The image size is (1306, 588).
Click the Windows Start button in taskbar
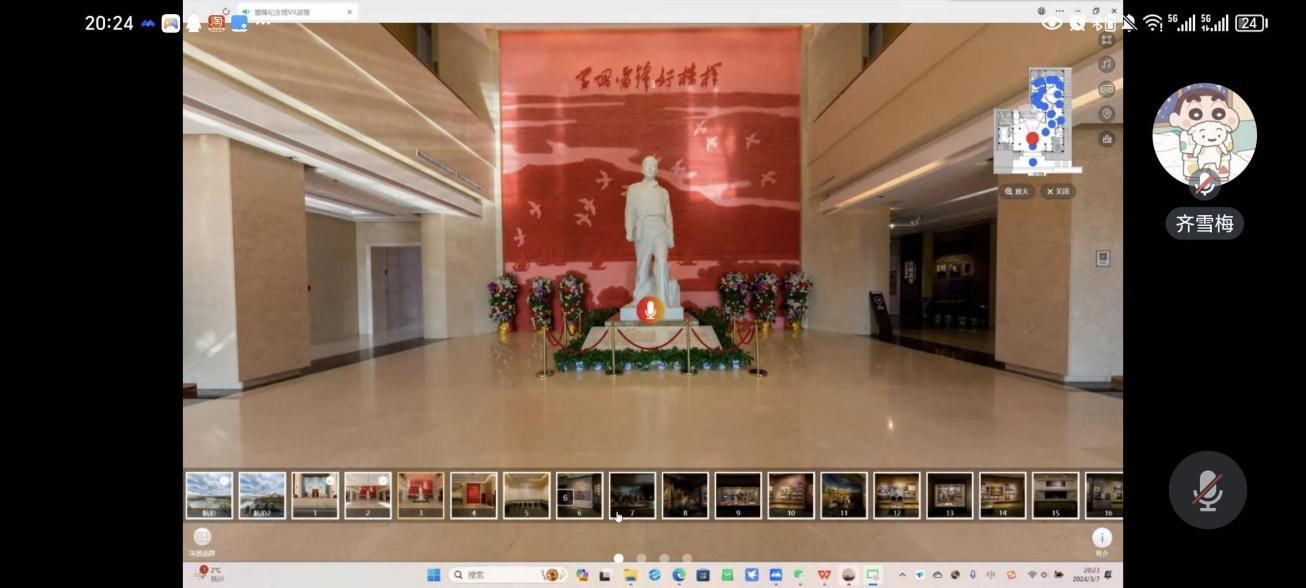pyautogui.click(x=433, y=575)
